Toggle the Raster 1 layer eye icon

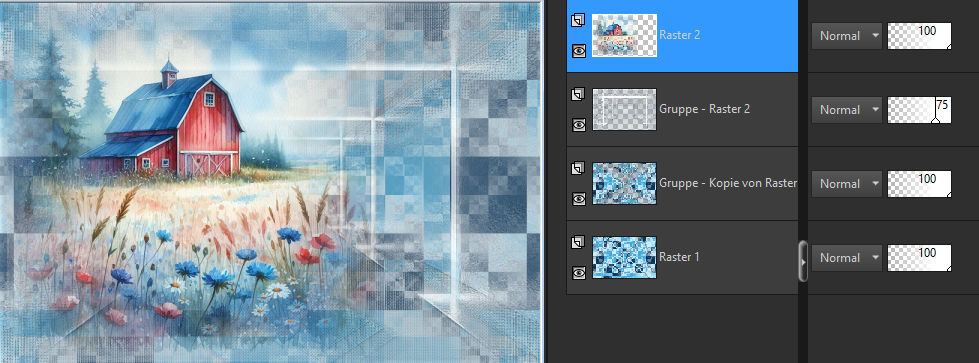pyautogui.click(x=579, y=272)
